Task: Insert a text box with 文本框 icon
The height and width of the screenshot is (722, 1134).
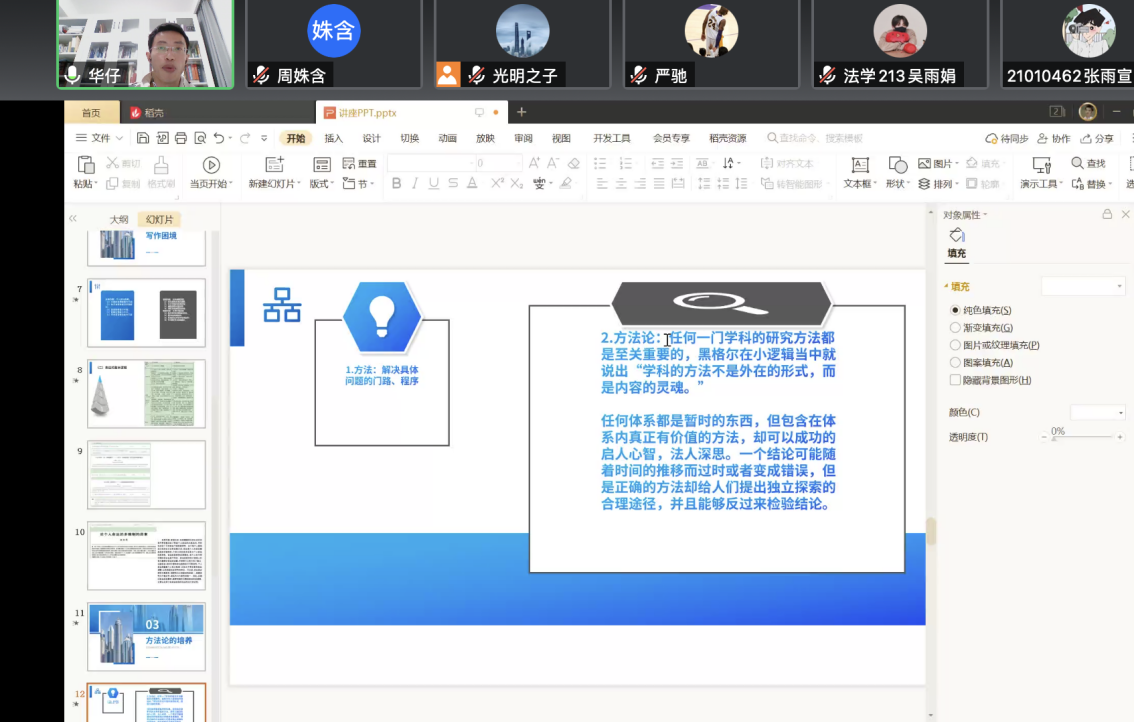Action: (859, 165)
